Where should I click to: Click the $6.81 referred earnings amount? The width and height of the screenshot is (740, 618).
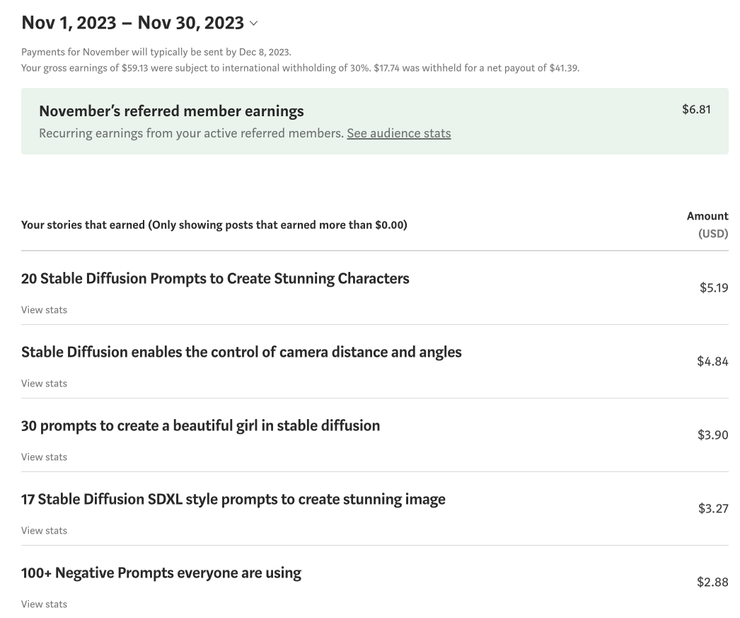click(696, 109)
